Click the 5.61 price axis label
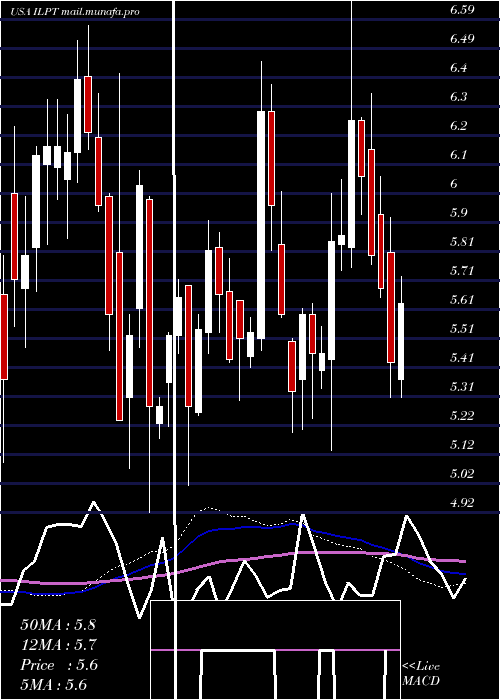Screen dimensions: 500x700 click(462, 300)
